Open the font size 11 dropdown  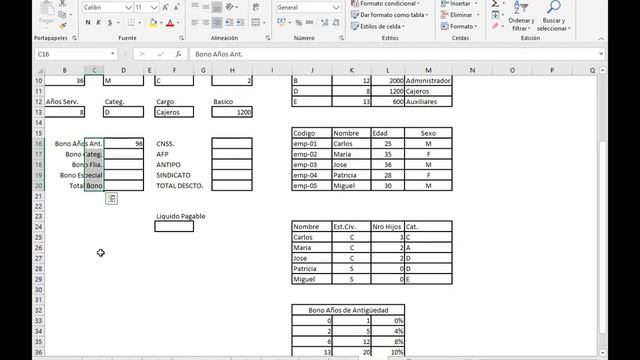coord(153,7)
